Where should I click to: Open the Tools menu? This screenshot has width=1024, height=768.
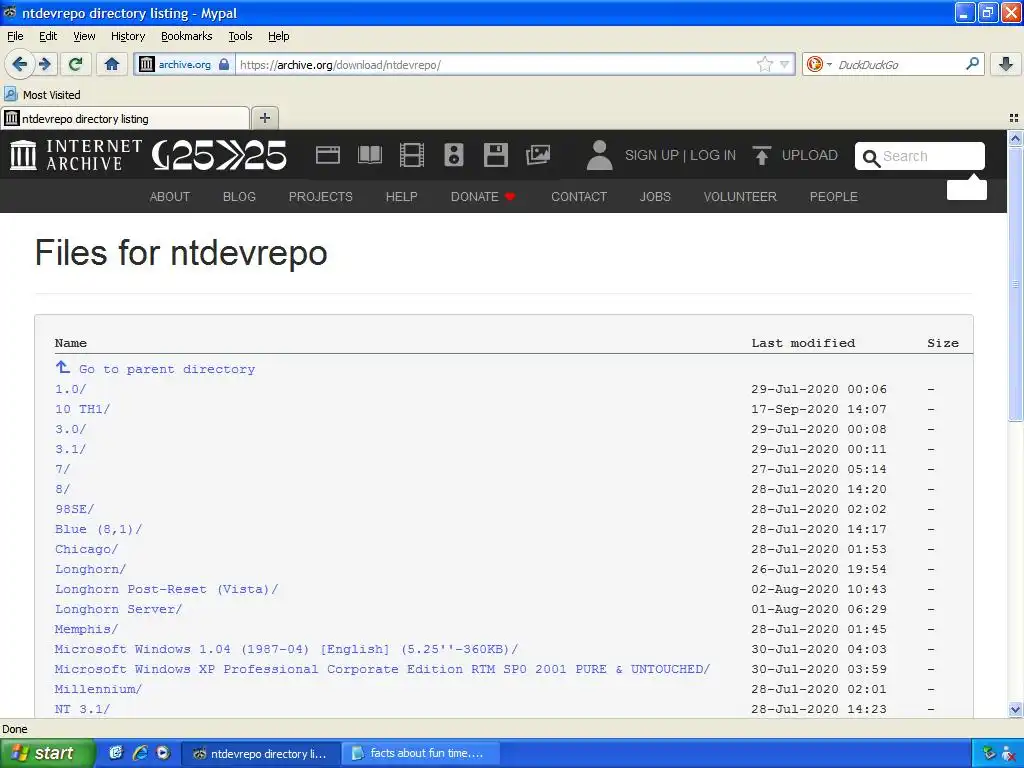(240, 36)
